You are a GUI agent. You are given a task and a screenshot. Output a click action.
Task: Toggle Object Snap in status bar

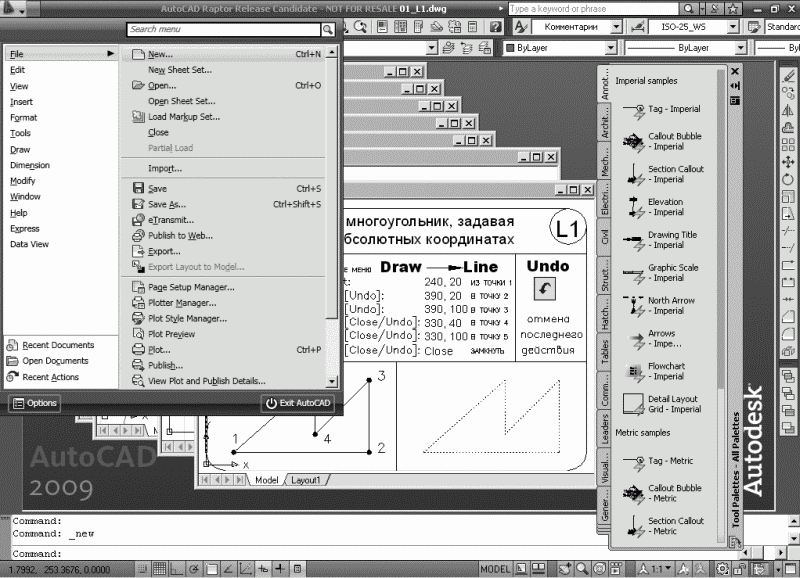coord(211,568)
